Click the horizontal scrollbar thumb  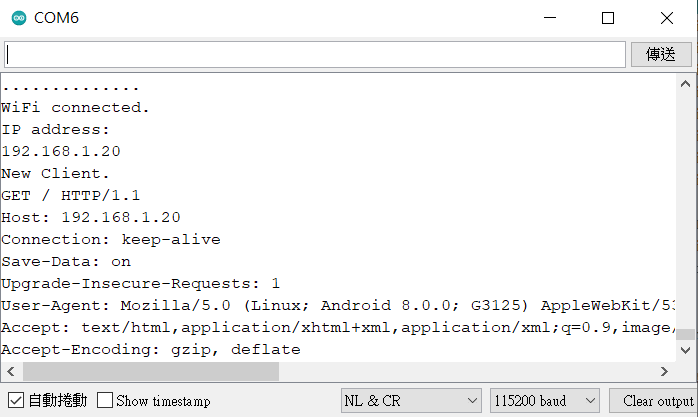click(x=148, y=371)
